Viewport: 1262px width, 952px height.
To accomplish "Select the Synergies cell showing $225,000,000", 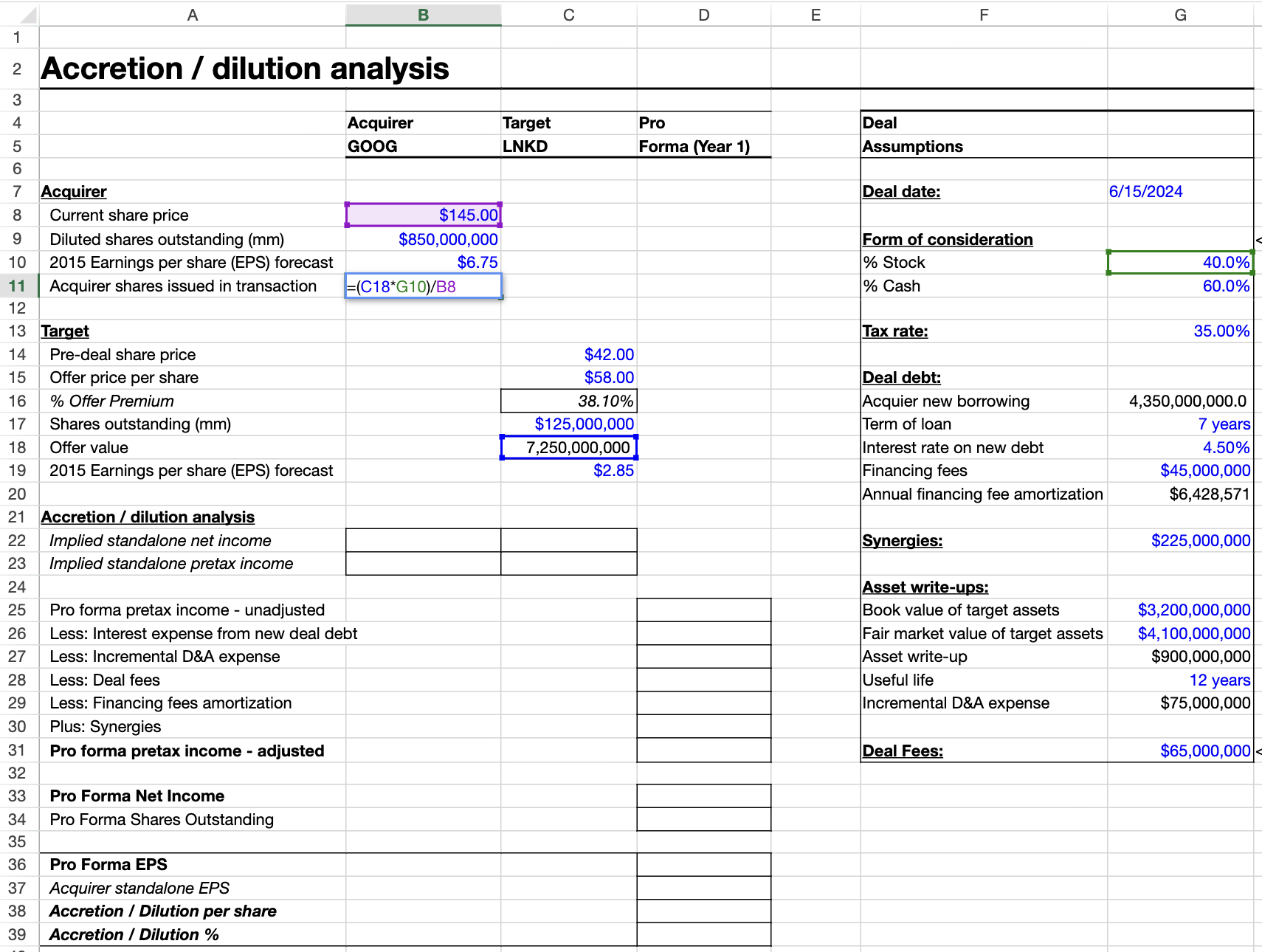I will click(x=1179, y=540).
